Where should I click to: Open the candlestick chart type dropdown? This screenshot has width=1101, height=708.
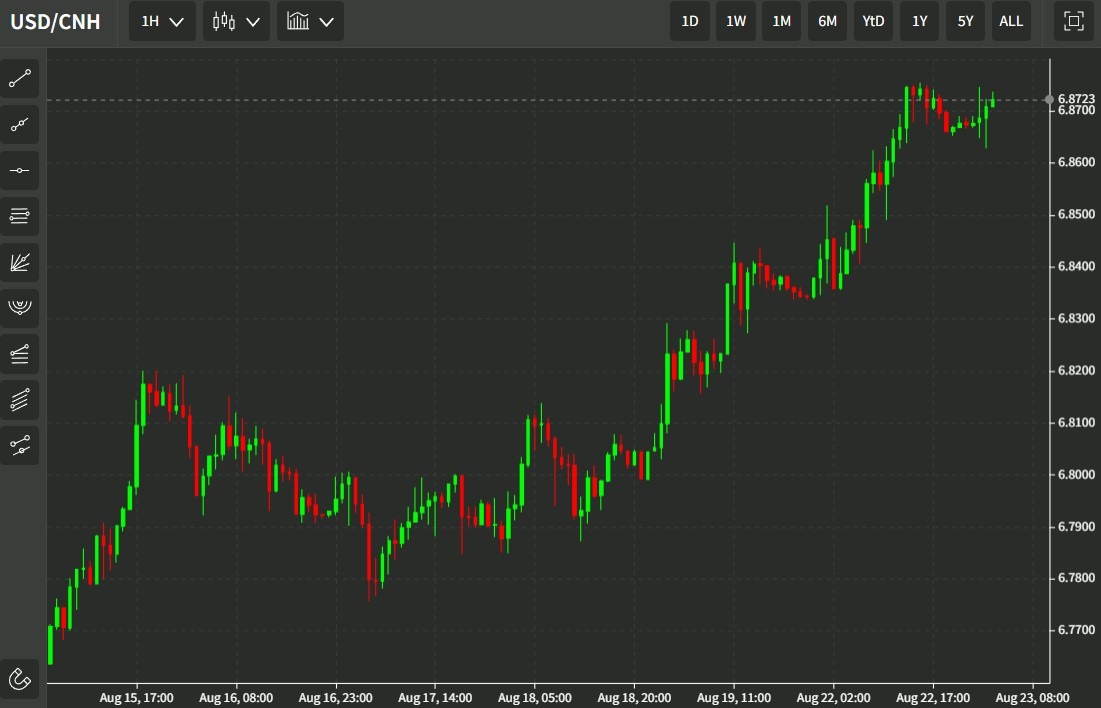tap(236, 21)
